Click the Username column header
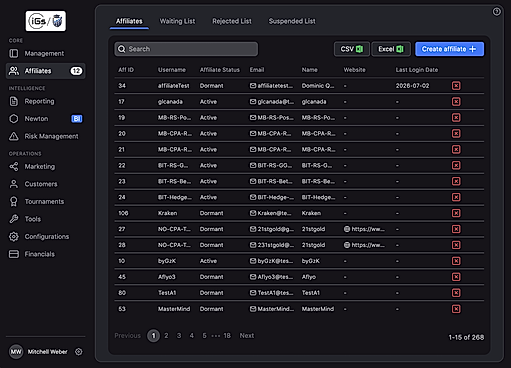 tap(172, 70)
